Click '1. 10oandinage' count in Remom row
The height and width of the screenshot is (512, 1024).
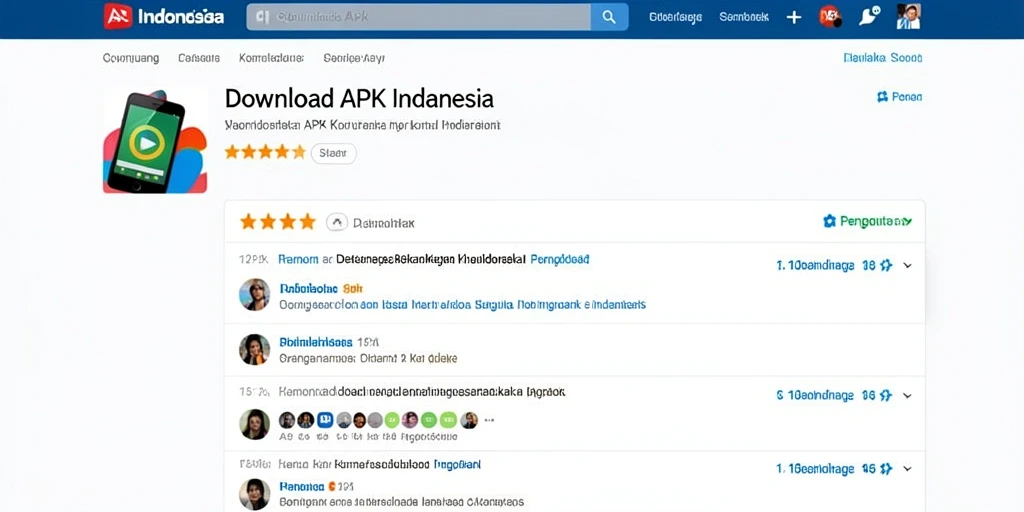coord(815,266)
